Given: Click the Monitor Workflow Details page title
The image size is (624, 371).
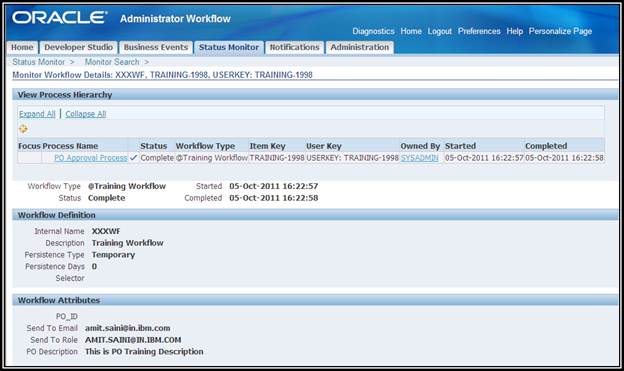Looking at the screenshot, I should 162,75.
